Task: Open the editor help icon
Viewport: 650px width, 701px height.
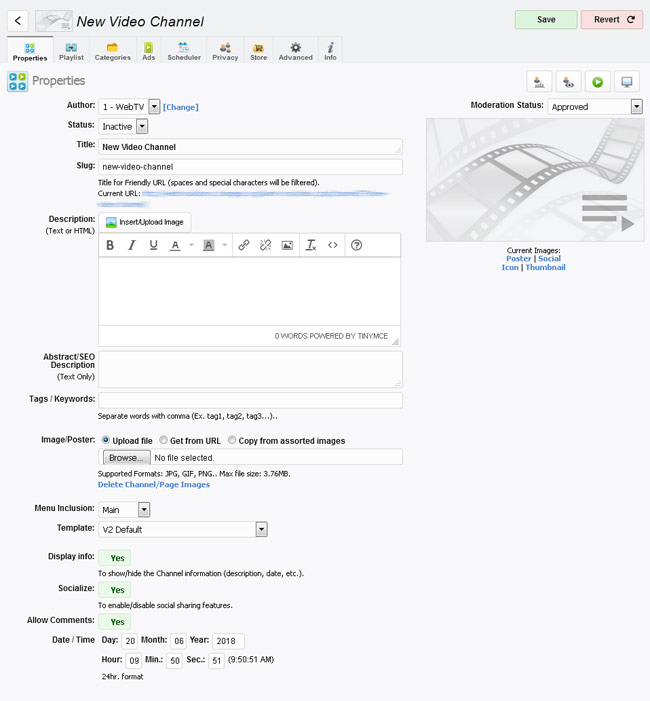Action: (356, 245)
